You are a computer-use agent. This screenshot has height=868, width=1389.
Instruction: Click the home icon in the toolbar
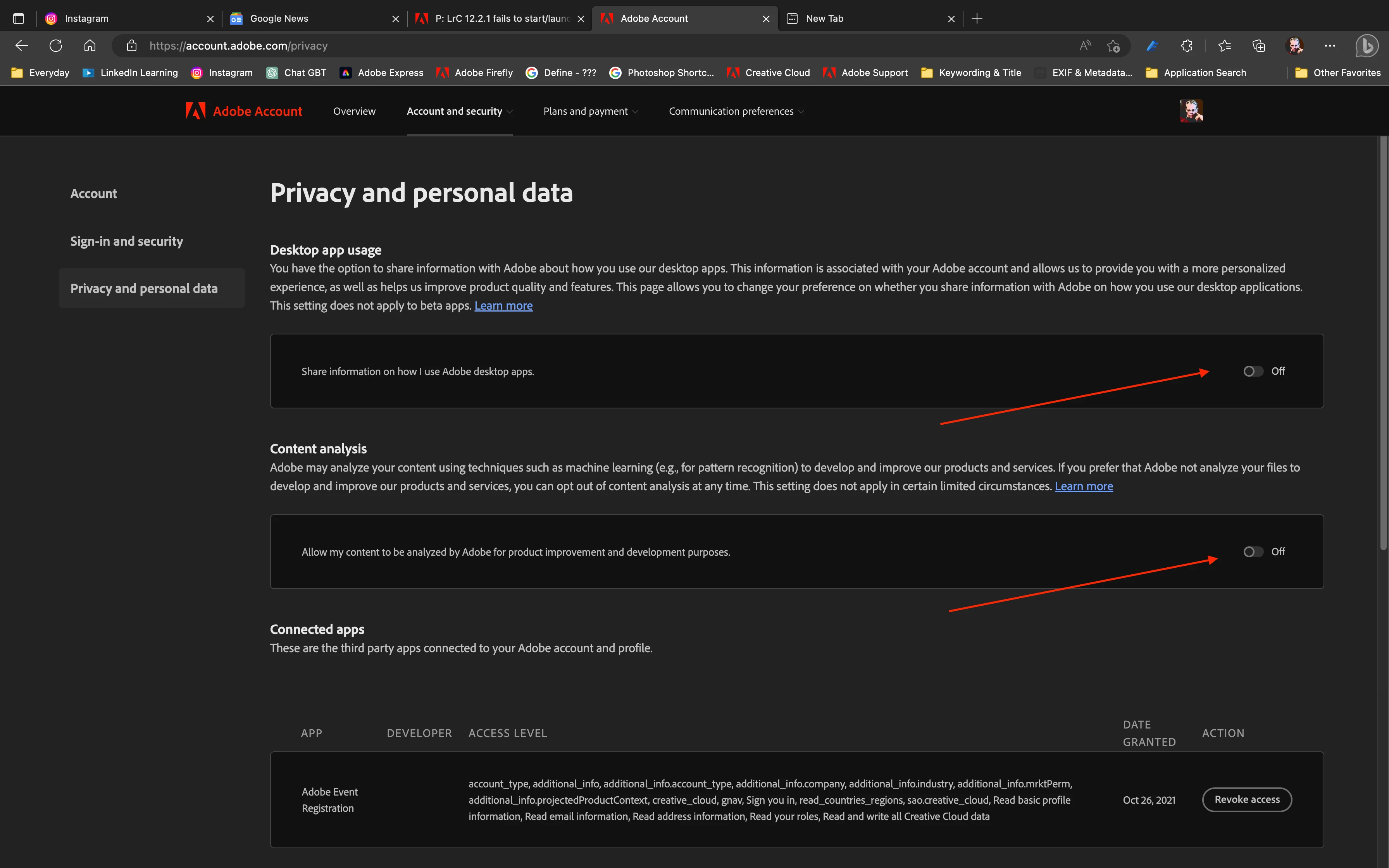[90, 46]
